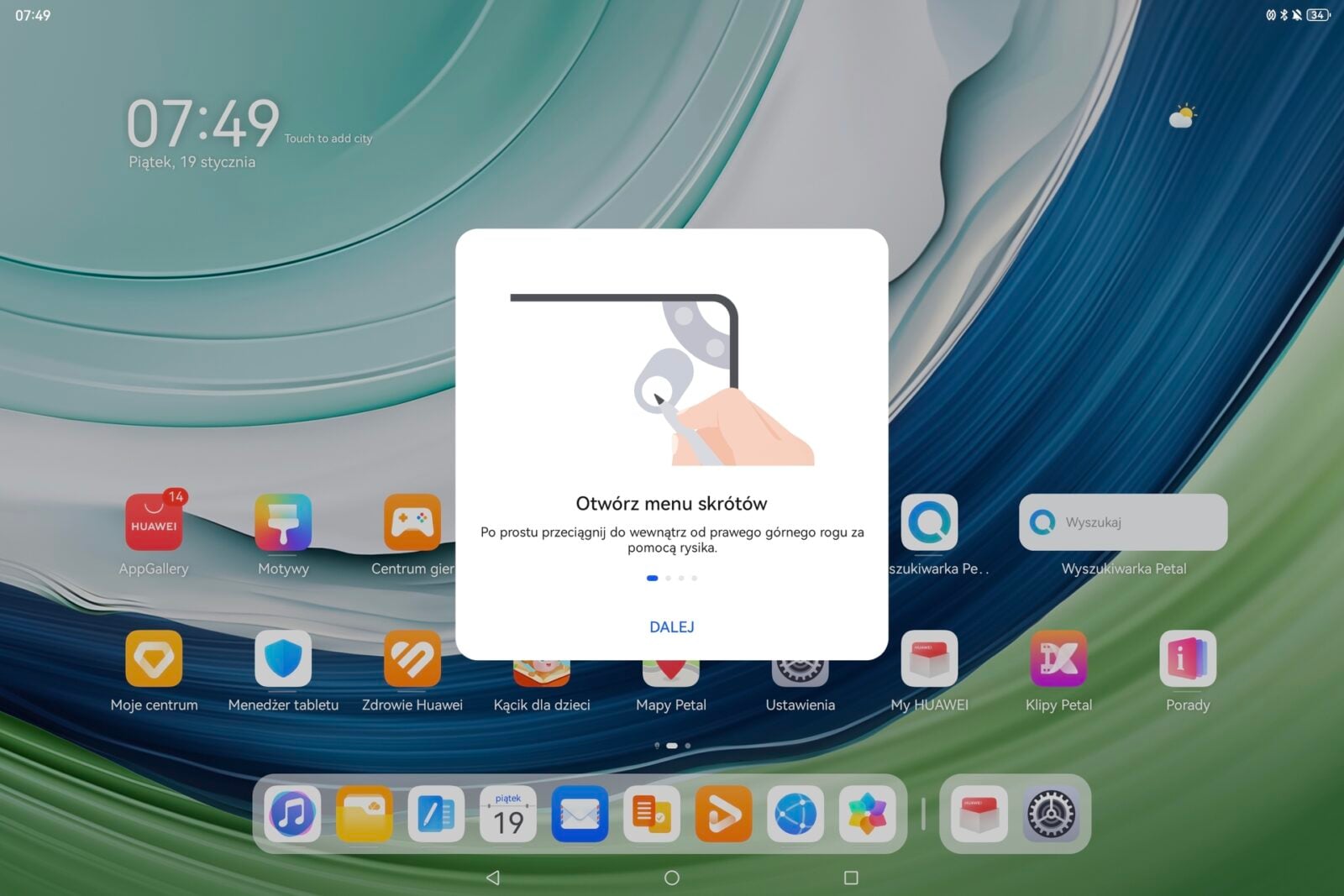Open the Gallery app in dock
The image size is (1344, 896).
tap(867, 814)
